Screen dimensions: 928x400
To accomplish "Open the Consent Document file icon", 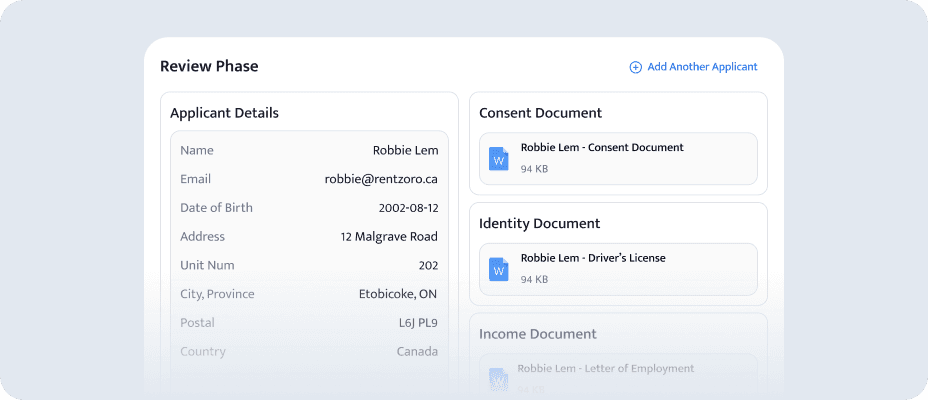I will 498,159.
